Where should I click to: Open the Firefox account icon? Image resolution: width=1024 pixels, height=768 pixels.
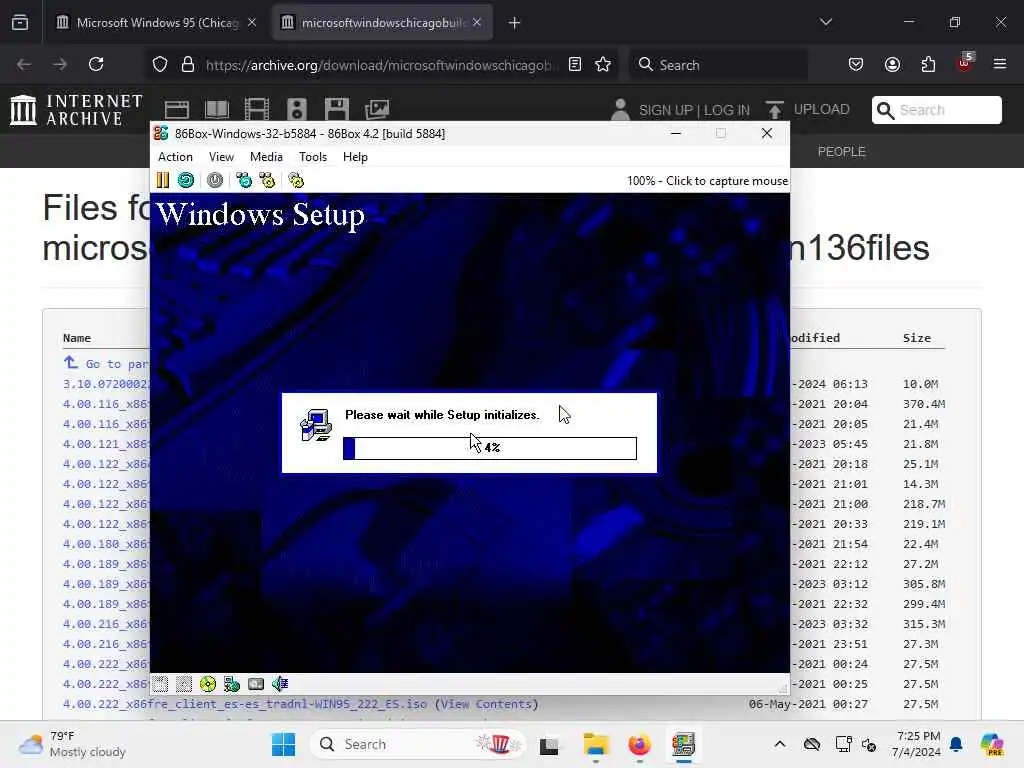coord(892,64)
